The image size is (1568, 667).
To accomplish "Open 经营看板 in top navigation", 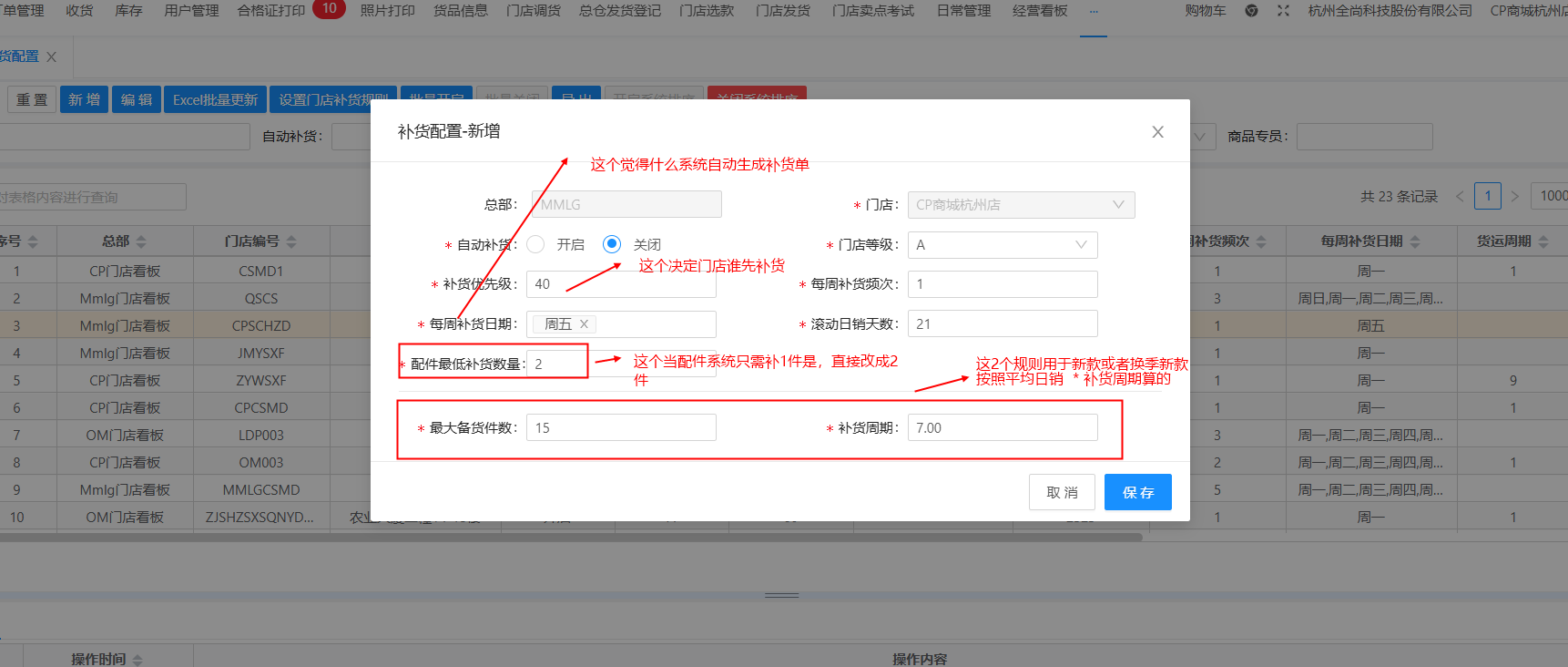I will pos(1040,11).
